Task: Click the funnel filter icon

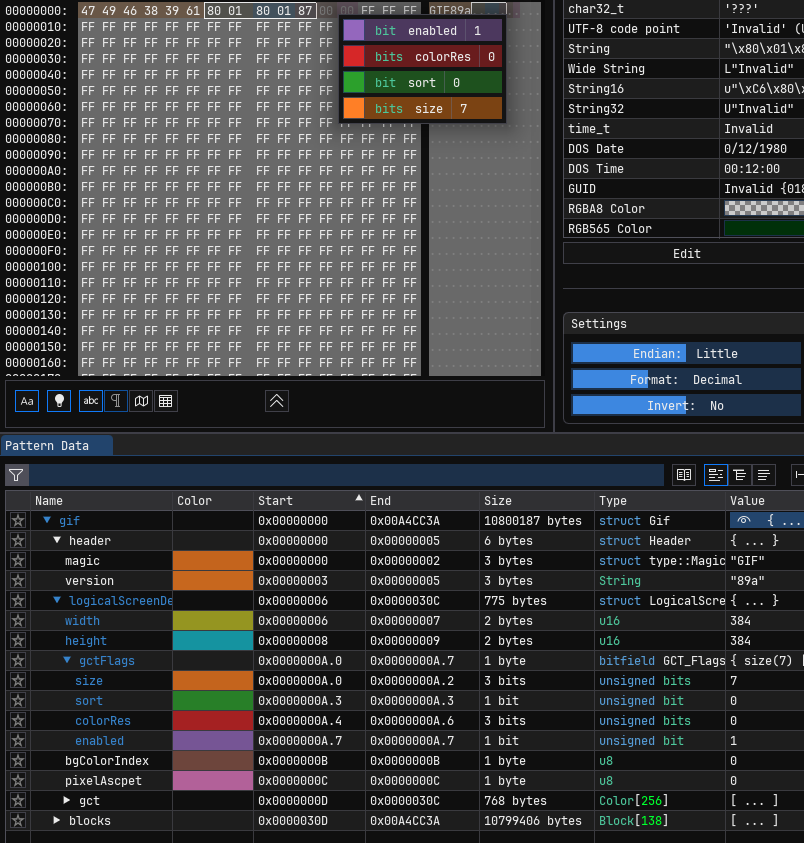Action: (17, 475)
